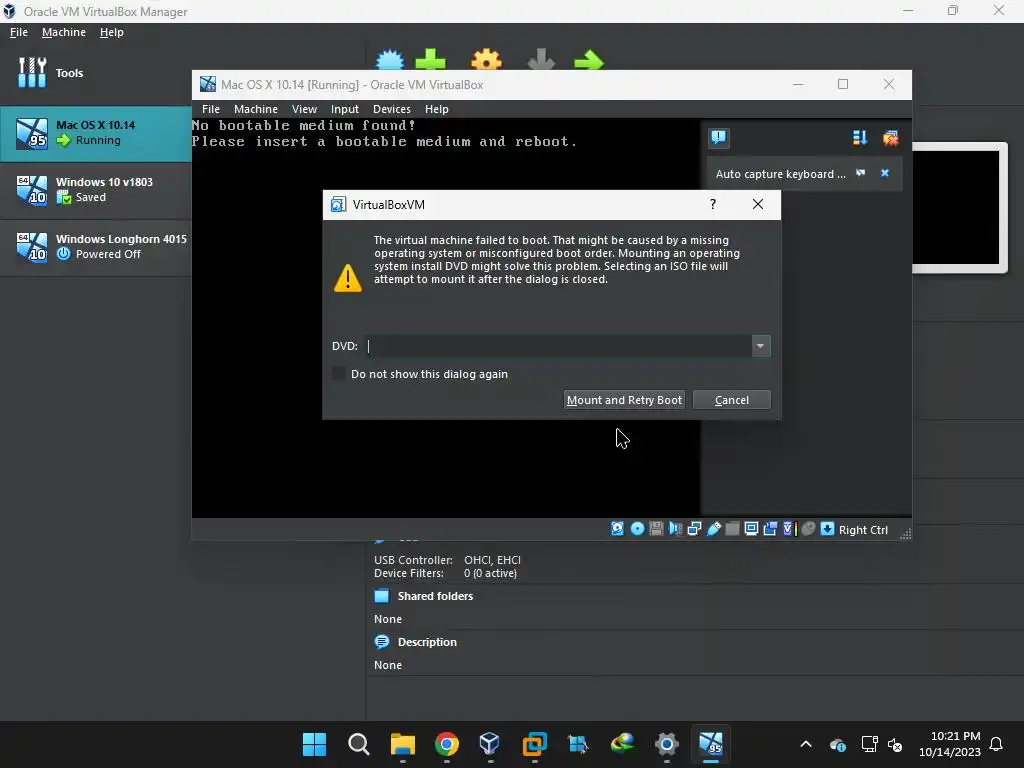This screenshot has width=1024, height=768.
Task: Open the Windows Start menu
Action: 314,744
